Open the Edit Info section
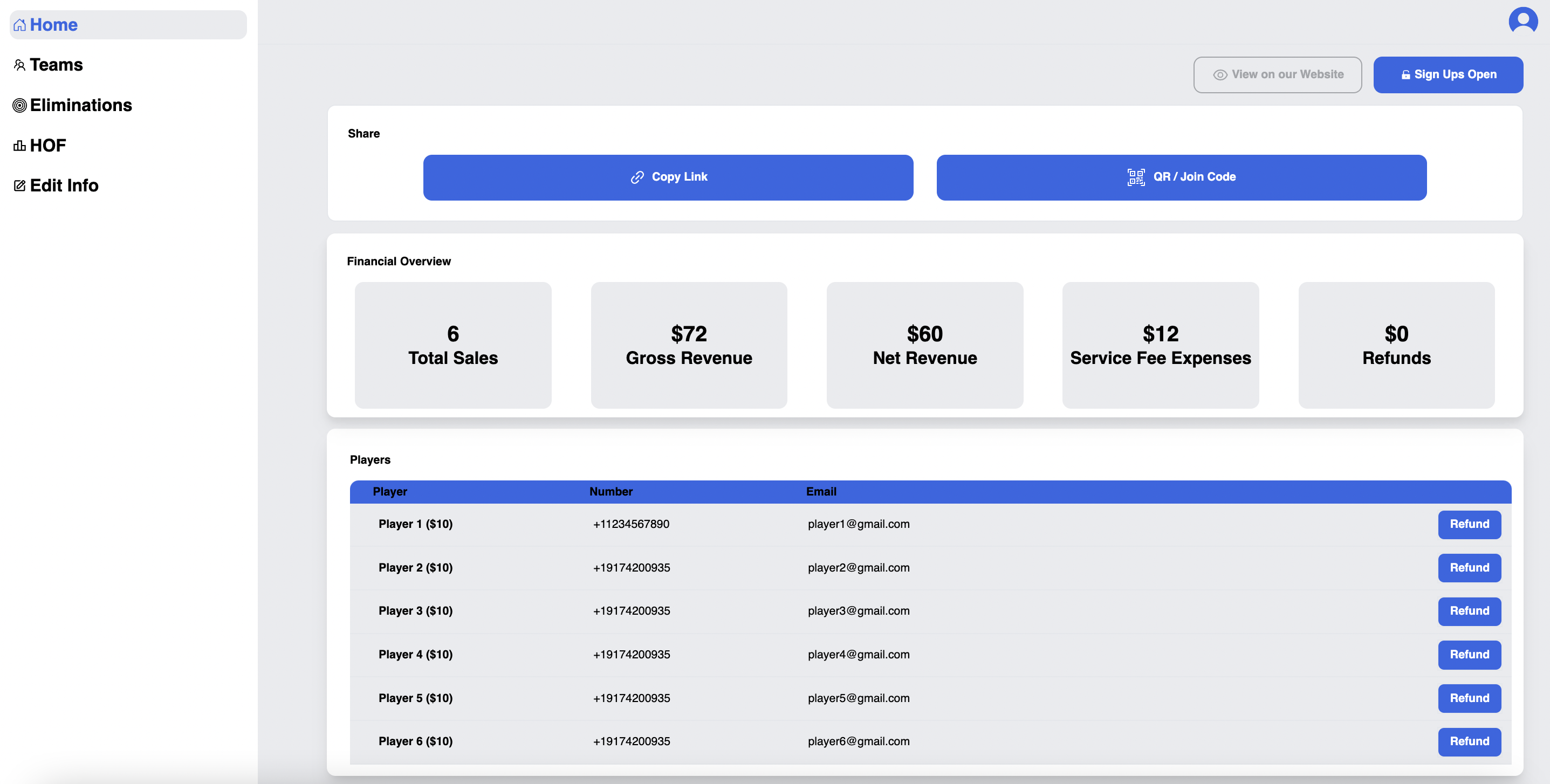Viewport: 1550px width, 784px height. coord(56,185)
